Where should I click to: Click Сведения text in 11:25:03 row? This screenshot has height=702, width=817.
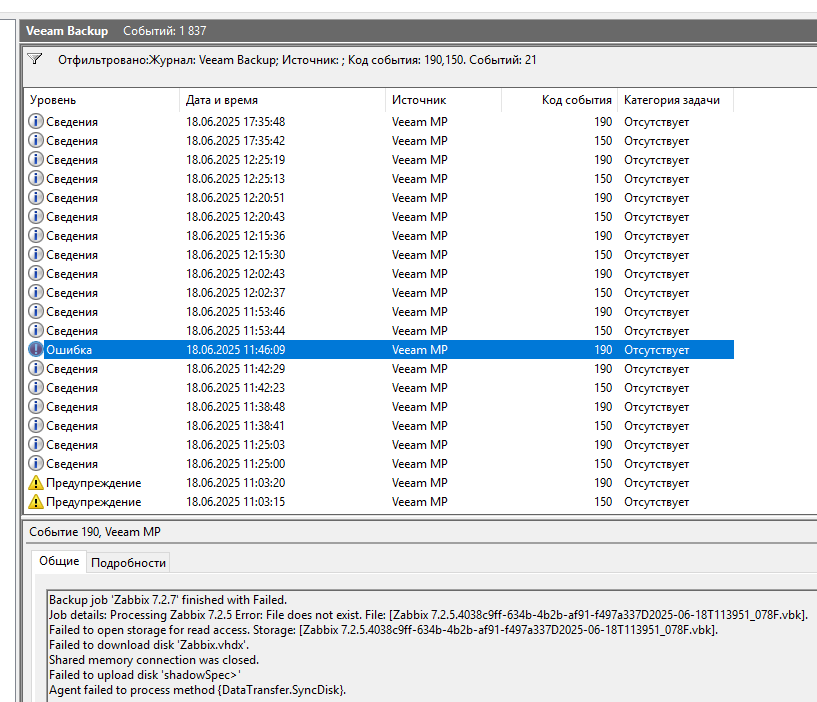[x=72, y=445]
